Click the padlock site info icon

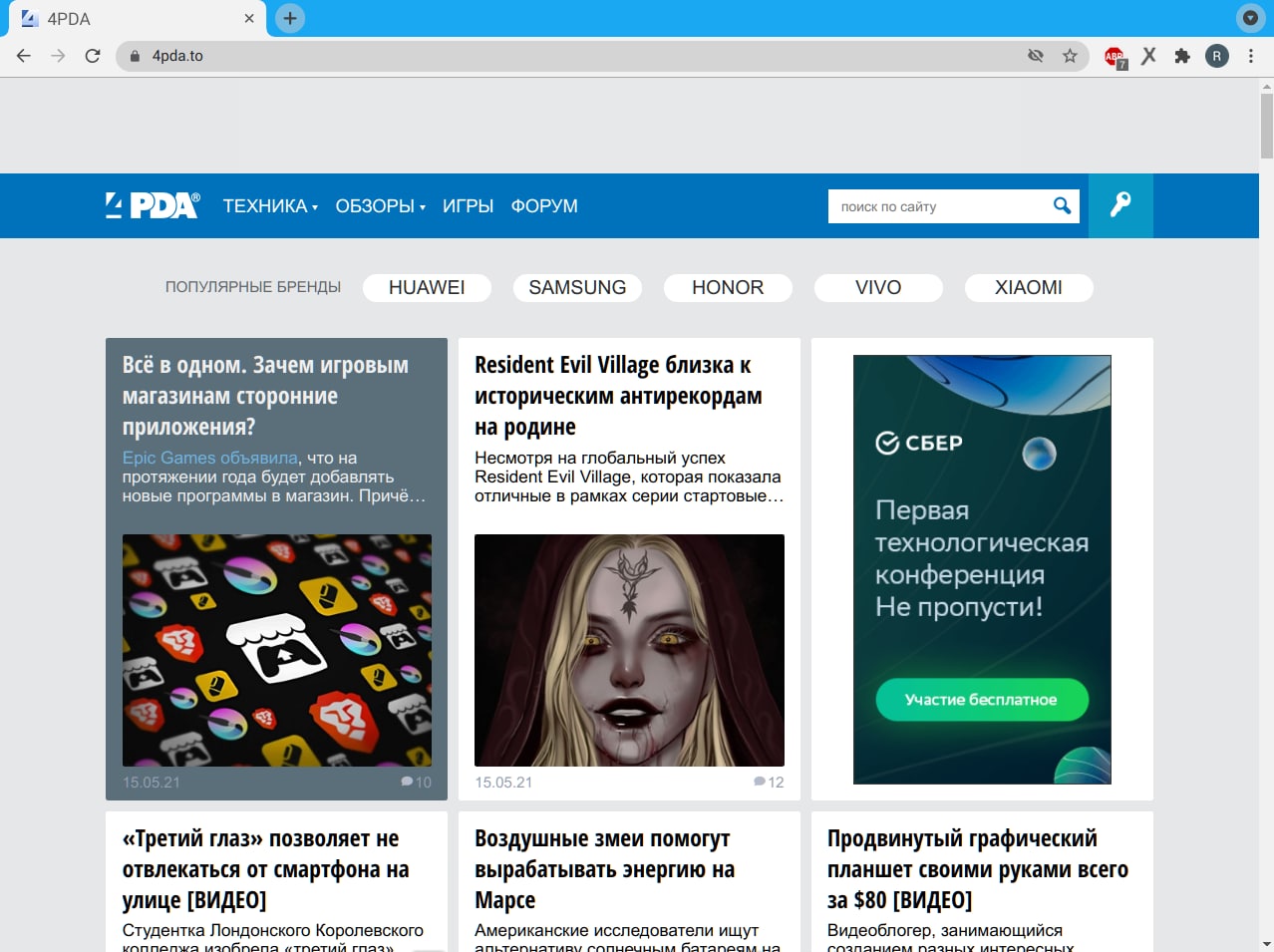click(135, 56)
